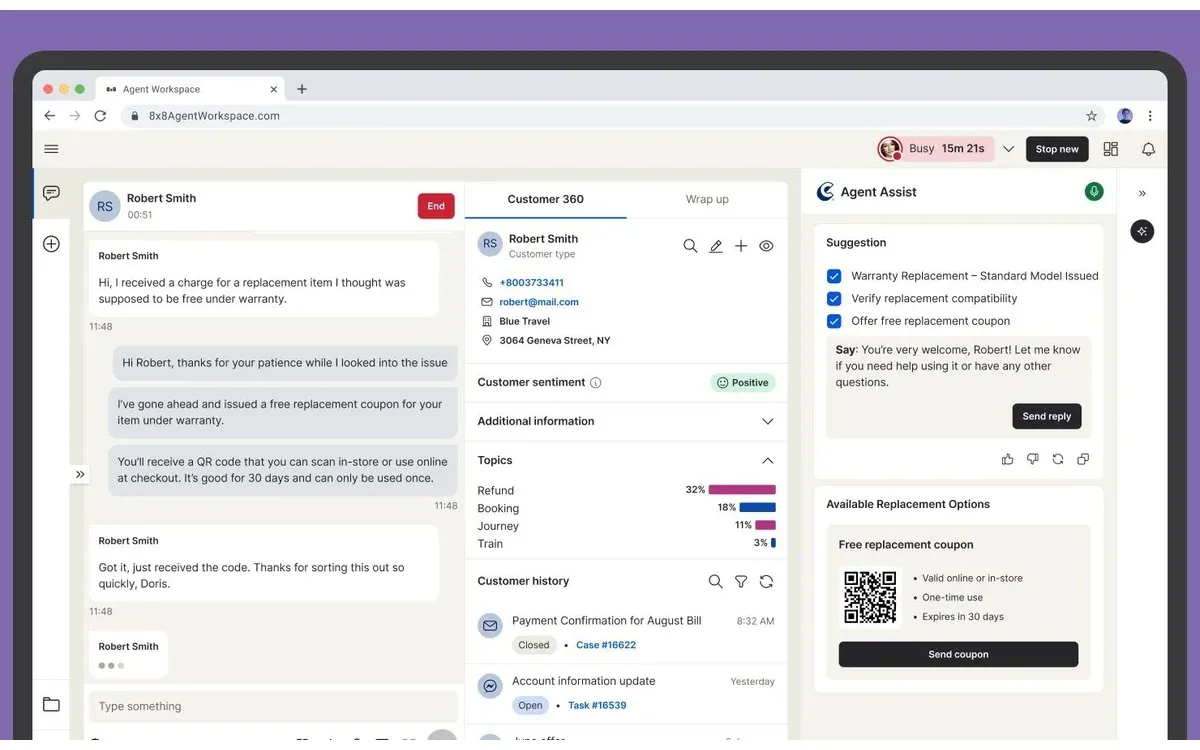Screen dimensions: 1200x750
Task: Expand Additional information section
Action: coord(767,422)
